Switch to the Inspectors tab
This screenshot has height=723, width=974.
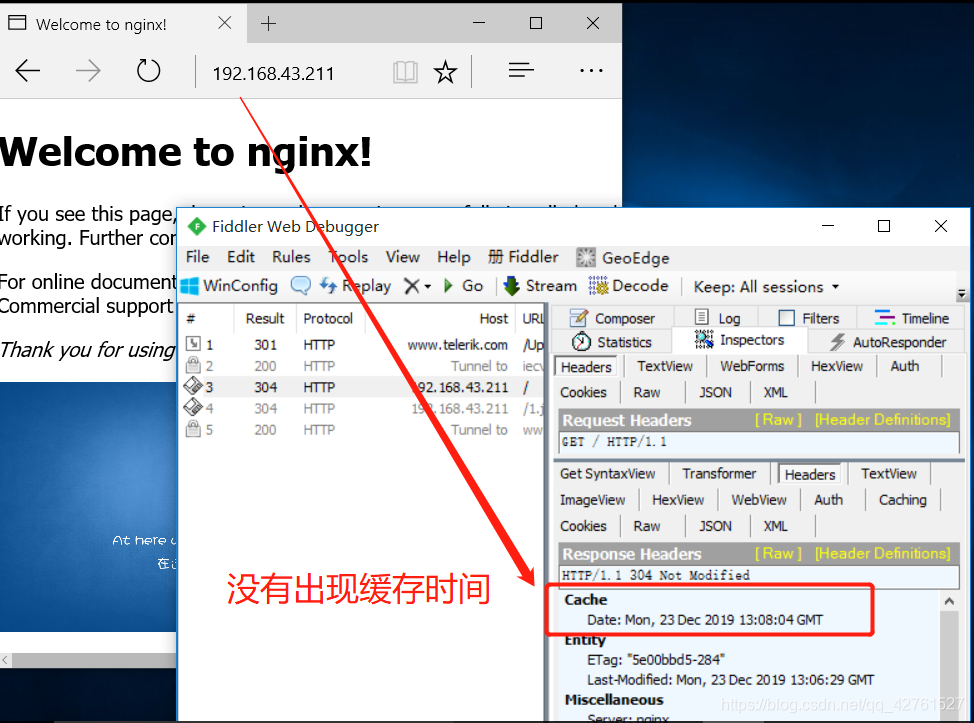coord(740,340)
